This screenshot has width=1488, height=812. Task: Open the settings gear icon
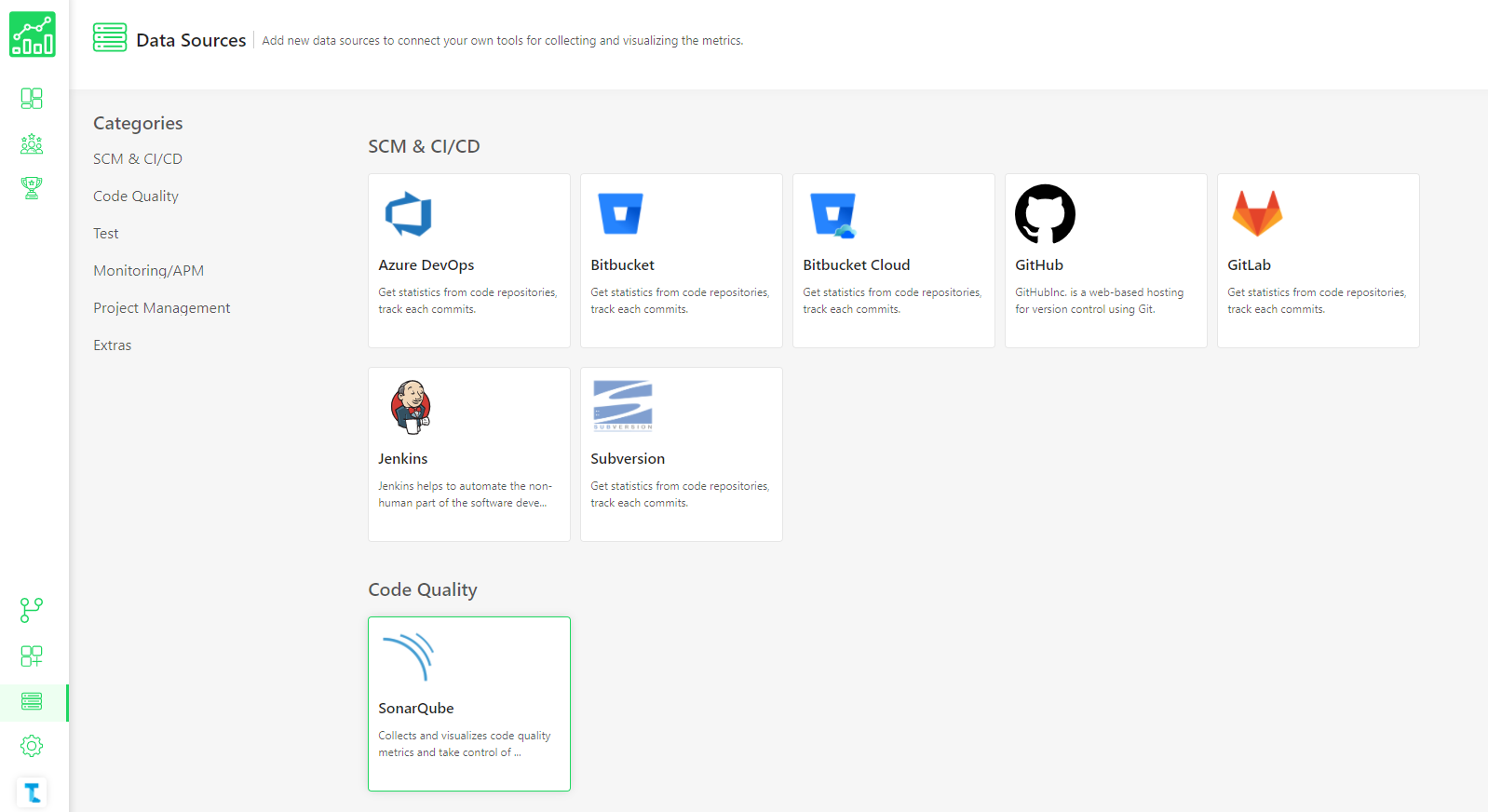pyautogui.click(x=32, y=746)
